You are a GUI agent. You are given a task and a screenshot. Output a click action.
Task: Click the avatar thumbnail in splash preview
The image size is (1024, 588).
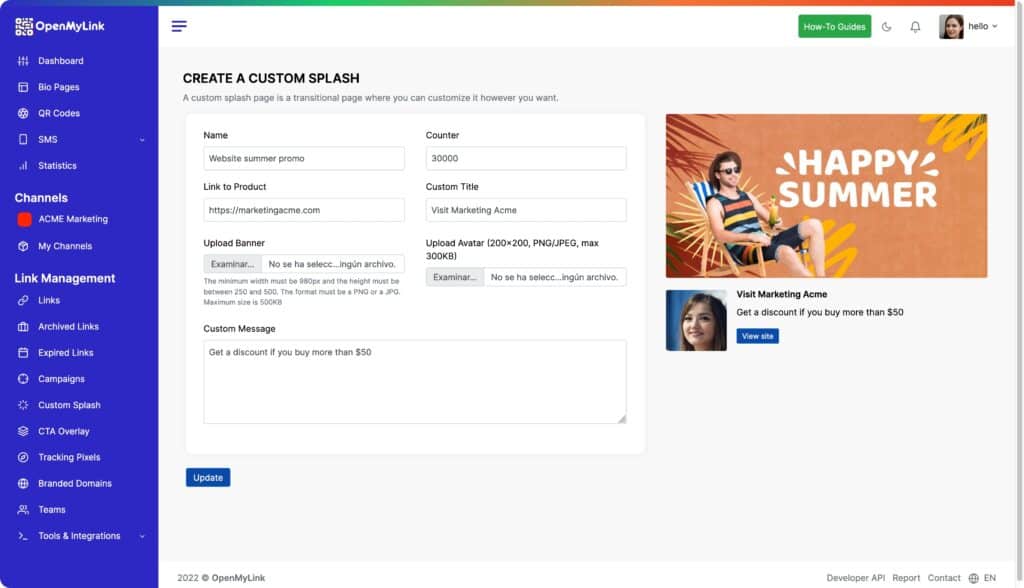click(696, 320)
